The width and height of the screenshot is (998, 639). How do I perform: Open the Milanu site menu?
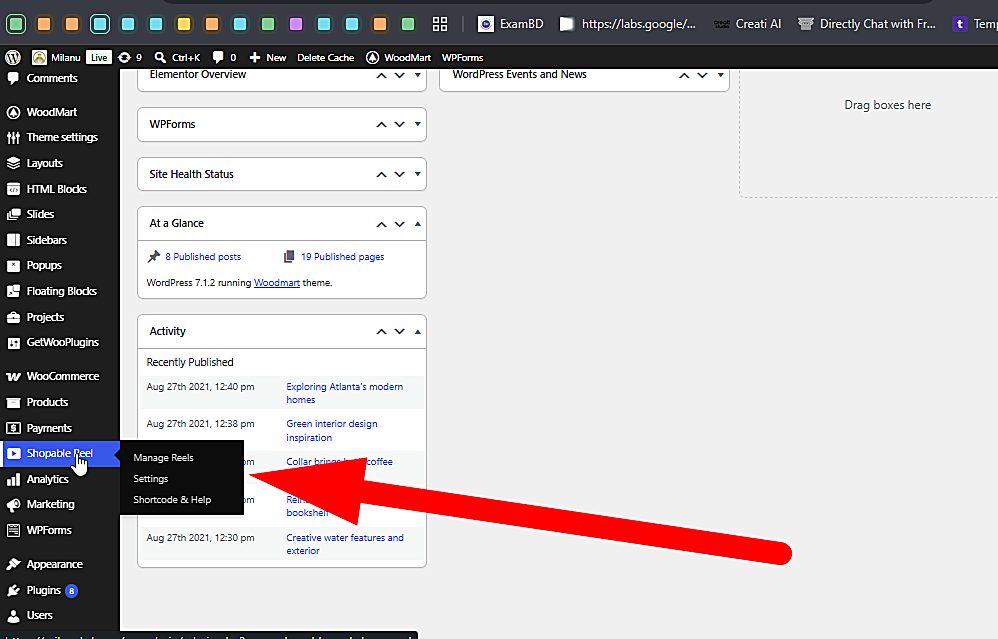pyautogui.click(x=57, y=57)
